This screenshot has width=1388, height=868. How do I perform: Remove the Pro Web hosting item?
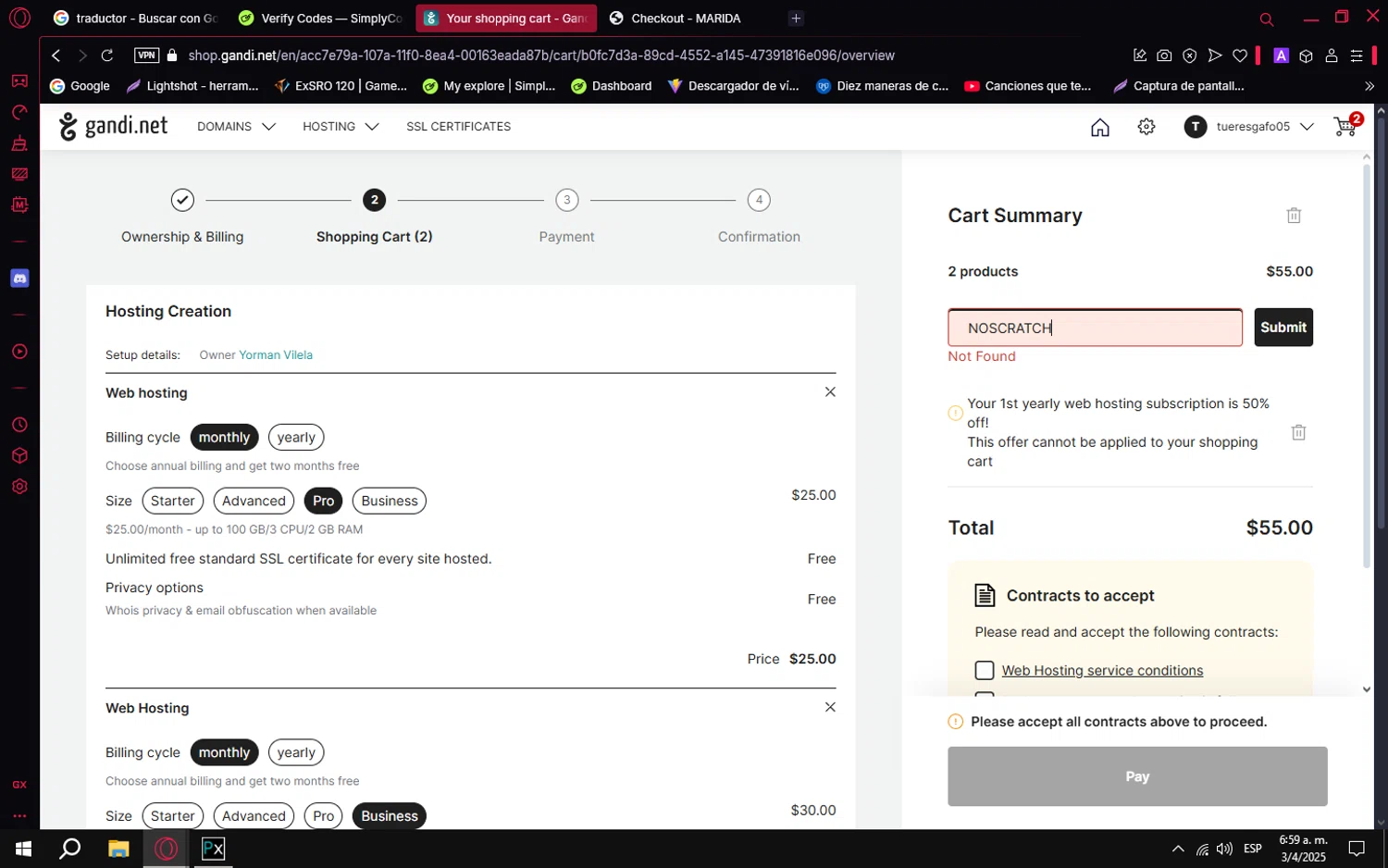click(x=830, y=392)
